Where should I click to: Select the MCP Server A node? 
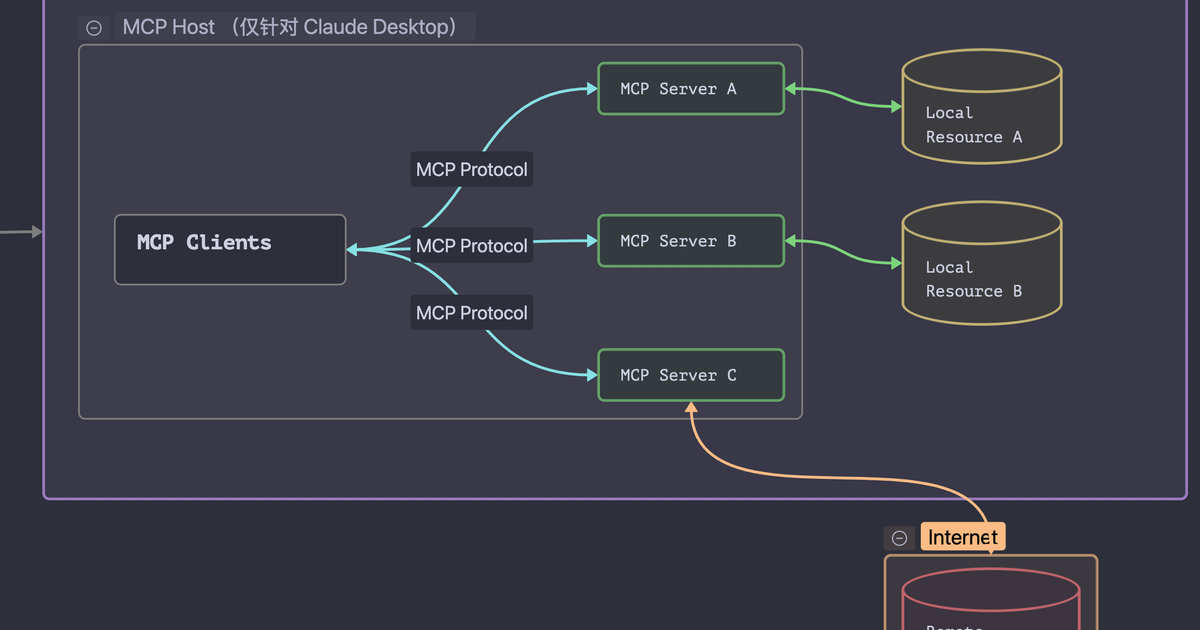(691, 89)
